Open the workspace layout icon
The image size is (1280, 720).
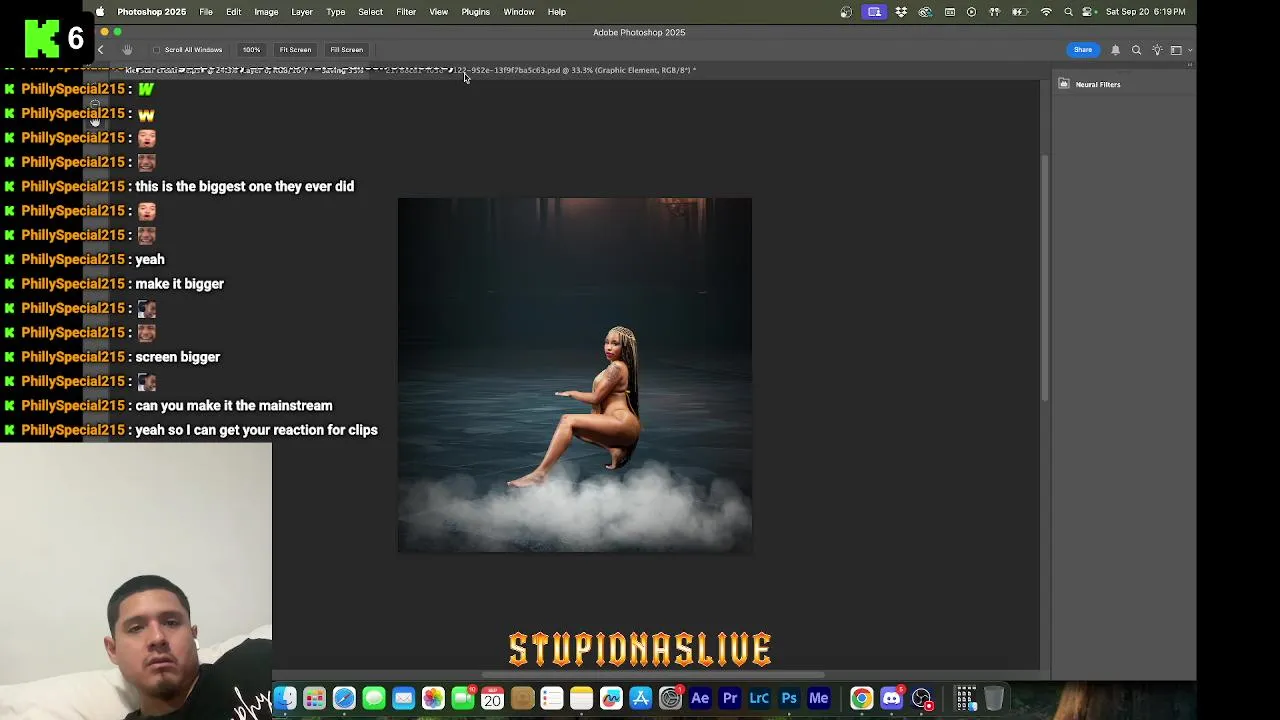click(1176, 50)
